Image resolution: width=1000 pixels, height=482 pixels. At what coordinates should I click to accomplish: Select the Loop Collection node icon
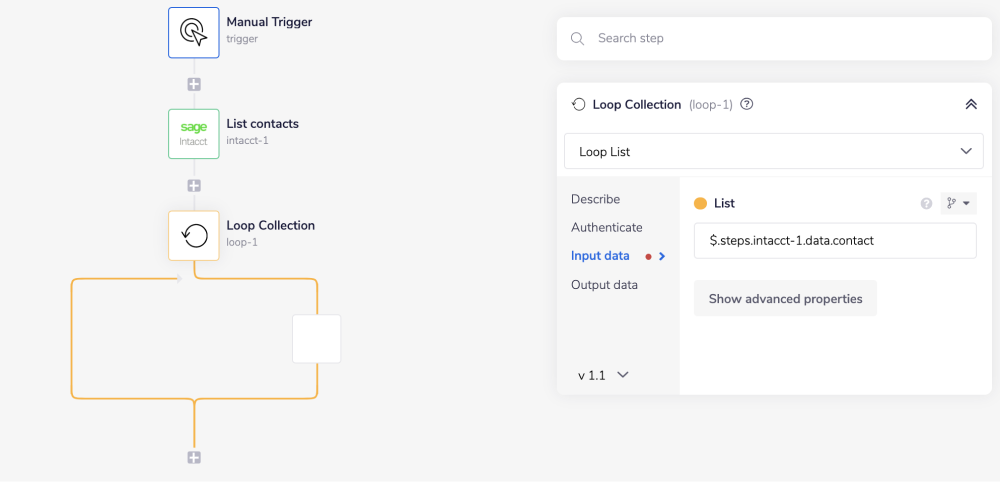click(193, 235)
